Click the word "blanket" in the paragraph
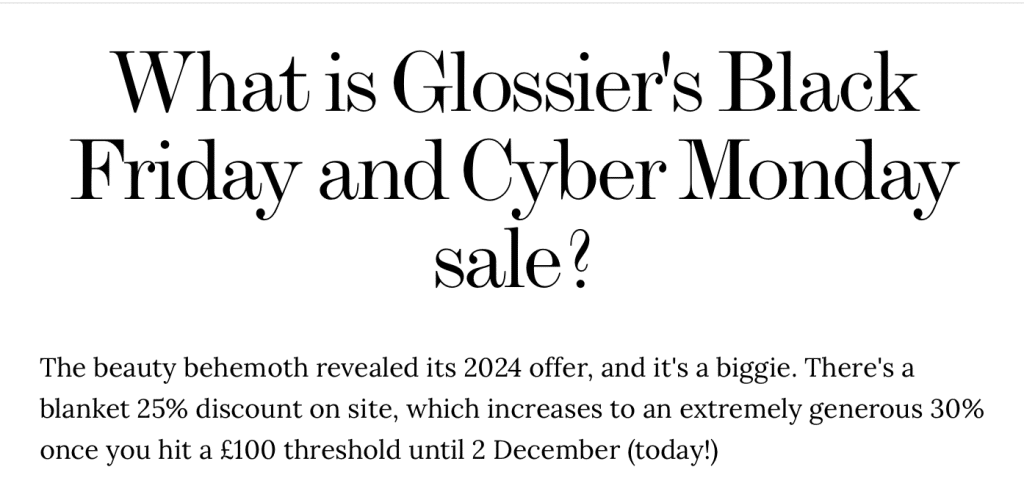1024x486 pixels. point(75,409)
